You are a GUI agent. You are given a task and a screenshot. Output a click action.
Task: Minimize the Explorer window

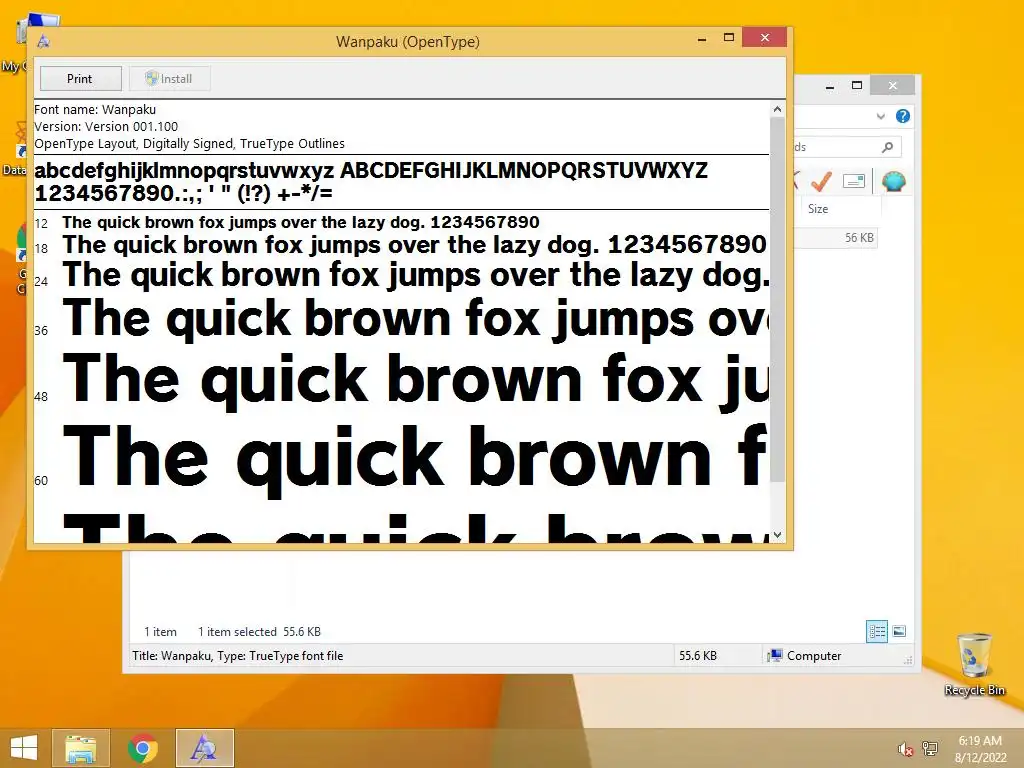coord(830,86)
